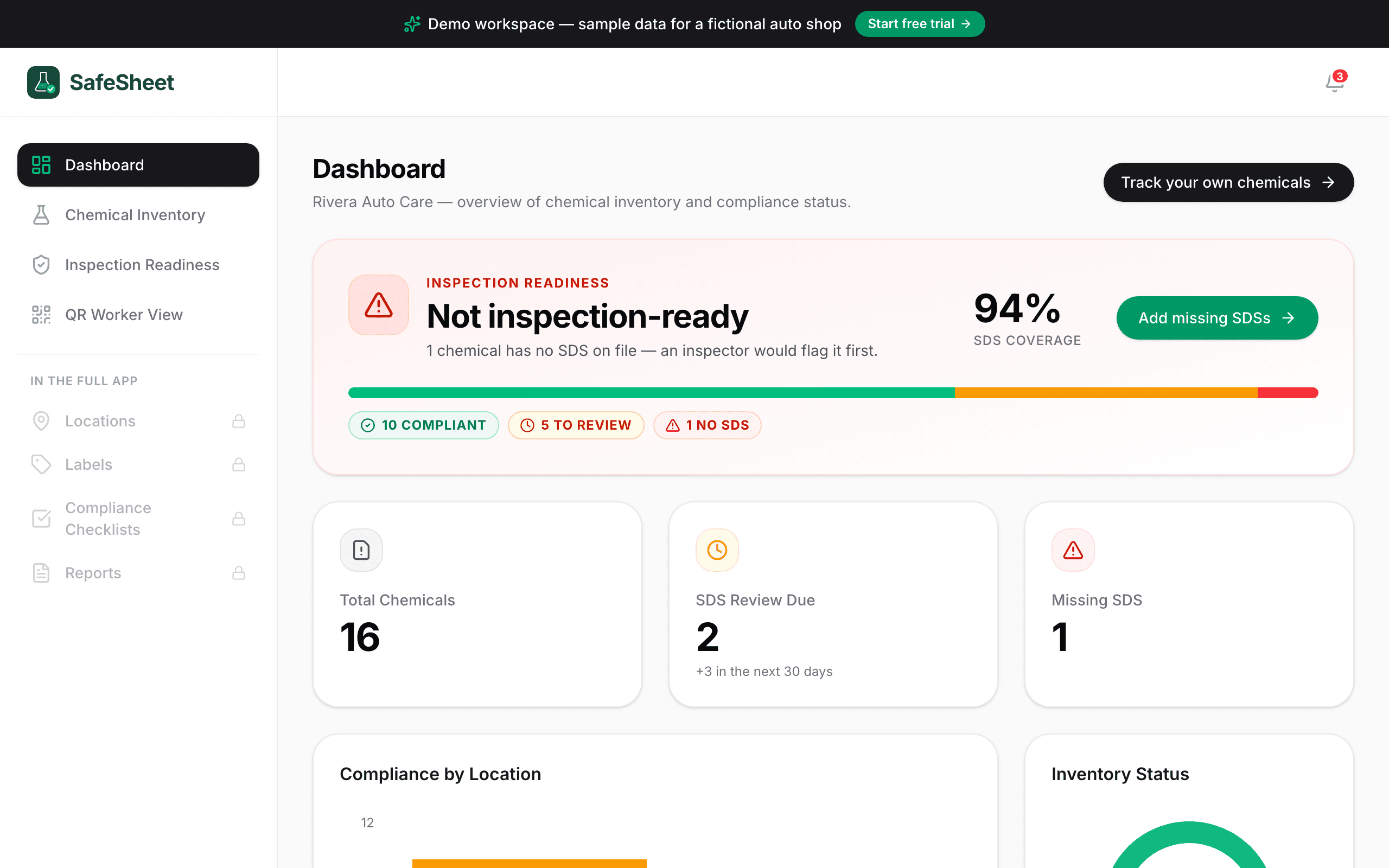This screenshot has width=1389, height=868.
Task: Click the Missing SDS warning icon
Action: pos(1073,550)
